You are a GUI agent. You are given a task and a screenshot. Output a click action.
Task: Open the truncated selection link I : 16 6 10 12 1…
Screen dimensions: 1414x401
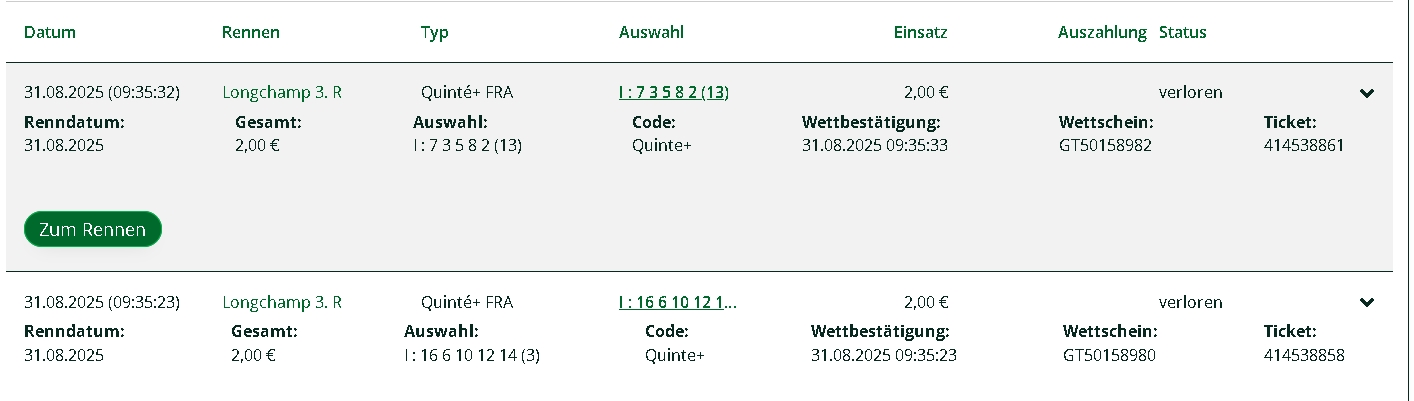pos(677,302)
